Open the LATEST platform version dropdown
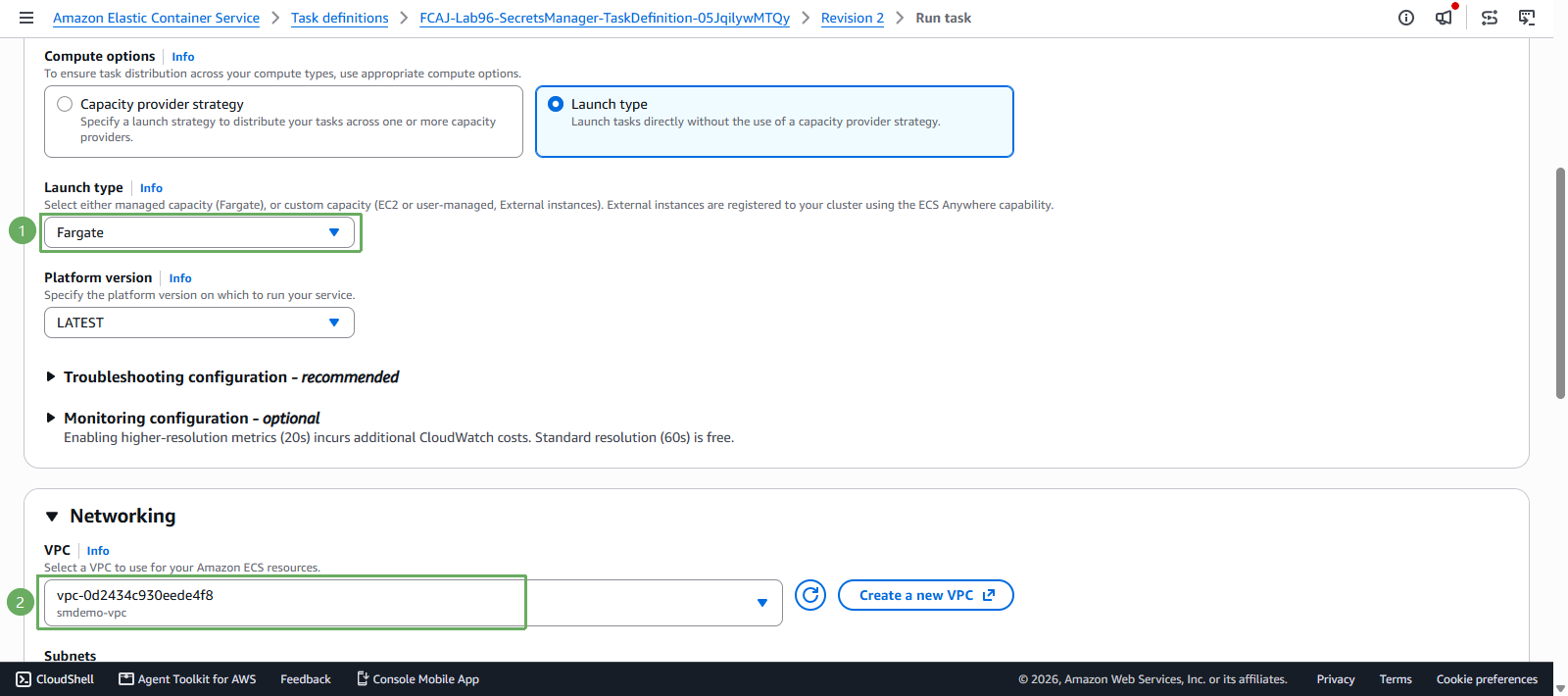This screenshot has height=696, width=1568. pos(199,323)
